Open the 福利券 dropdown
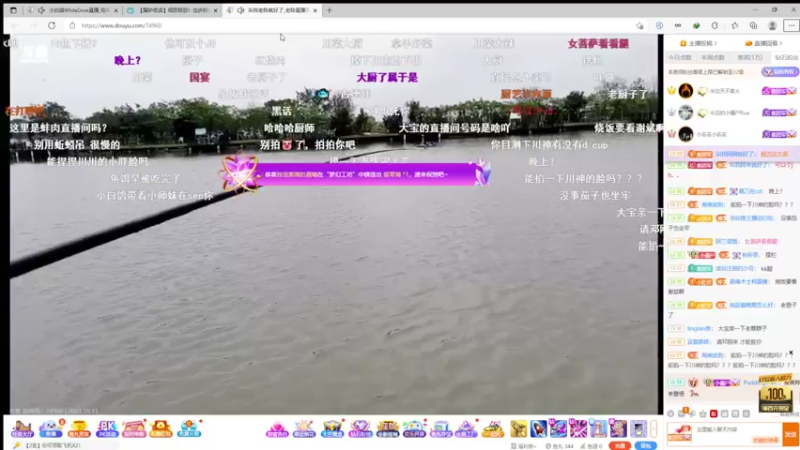 (523, 446)
